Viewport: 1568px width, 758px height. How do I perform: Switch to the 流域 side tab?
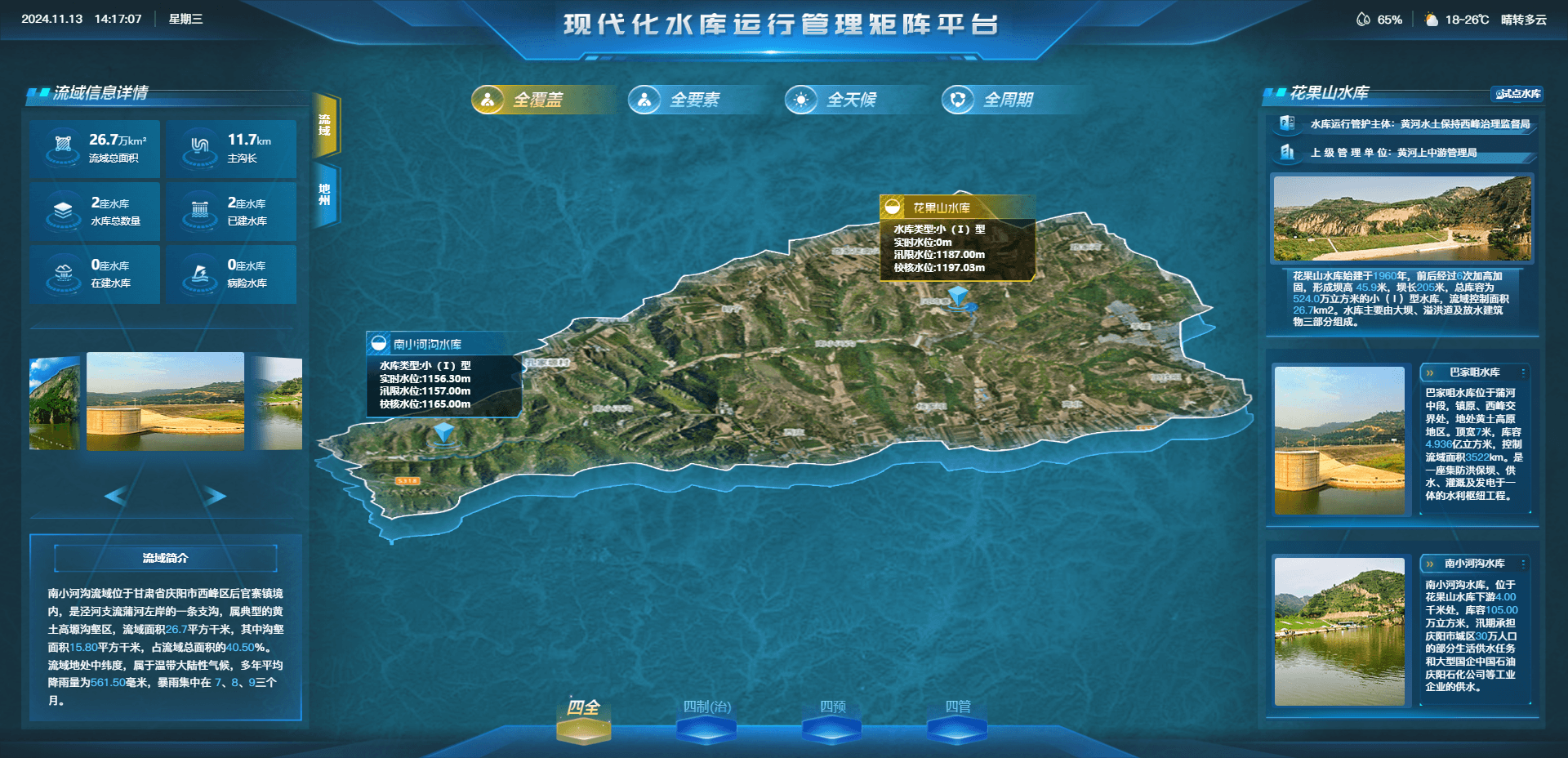pyautogui.click(x=324, y=125)
